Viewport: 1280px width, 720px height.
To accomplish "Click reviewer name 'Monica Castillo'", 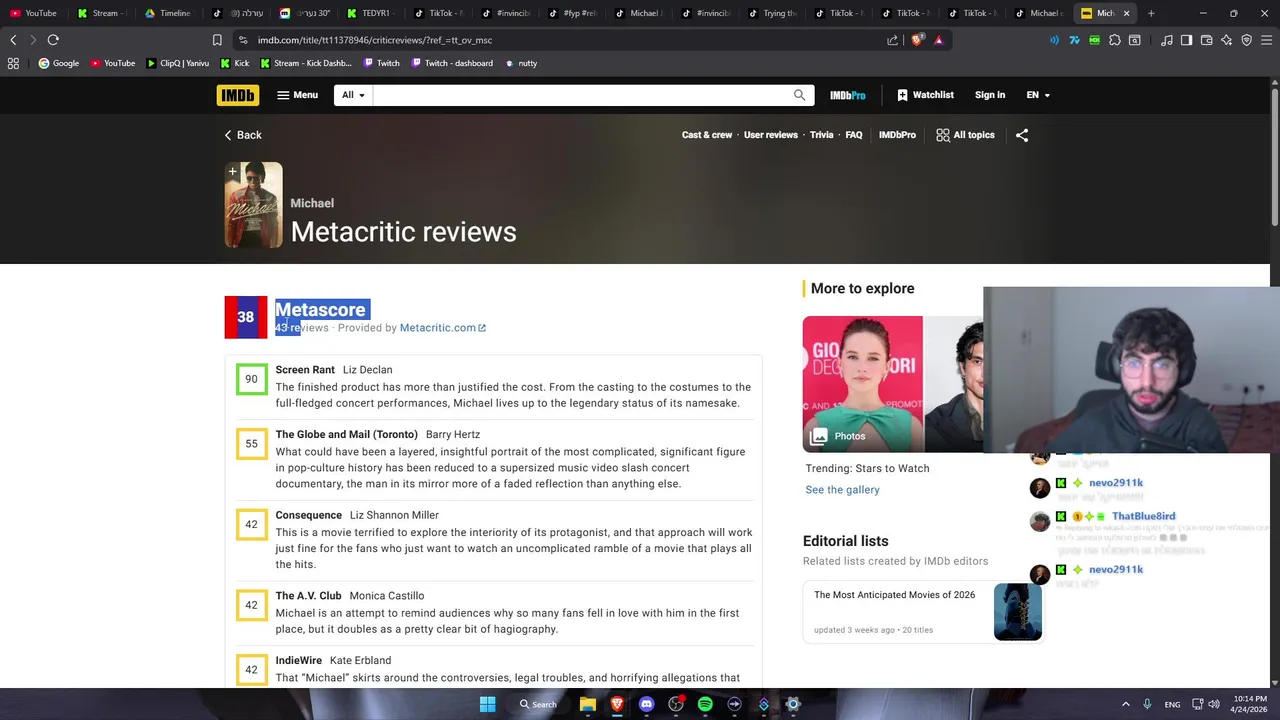I will tap(387, 596).
